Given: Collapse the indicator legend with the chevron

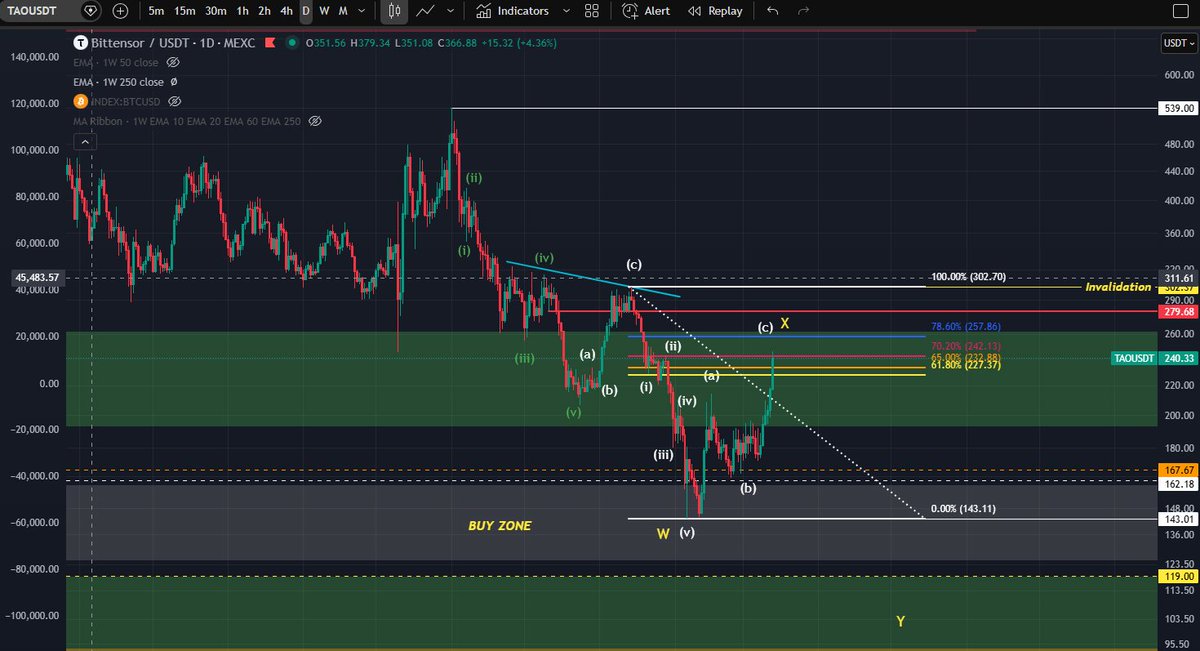Looking at the screenshot, I should (x=84, y=142).
